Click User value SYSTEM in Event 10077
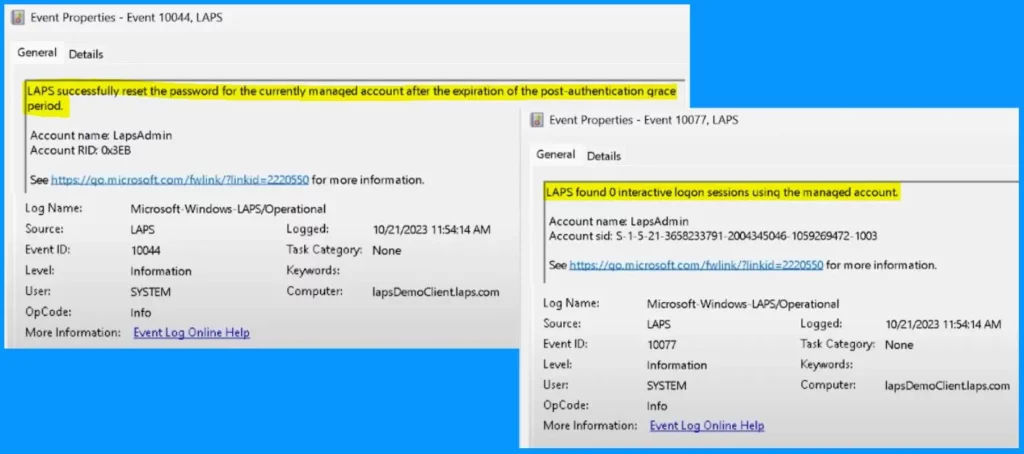 coord(666,386)
